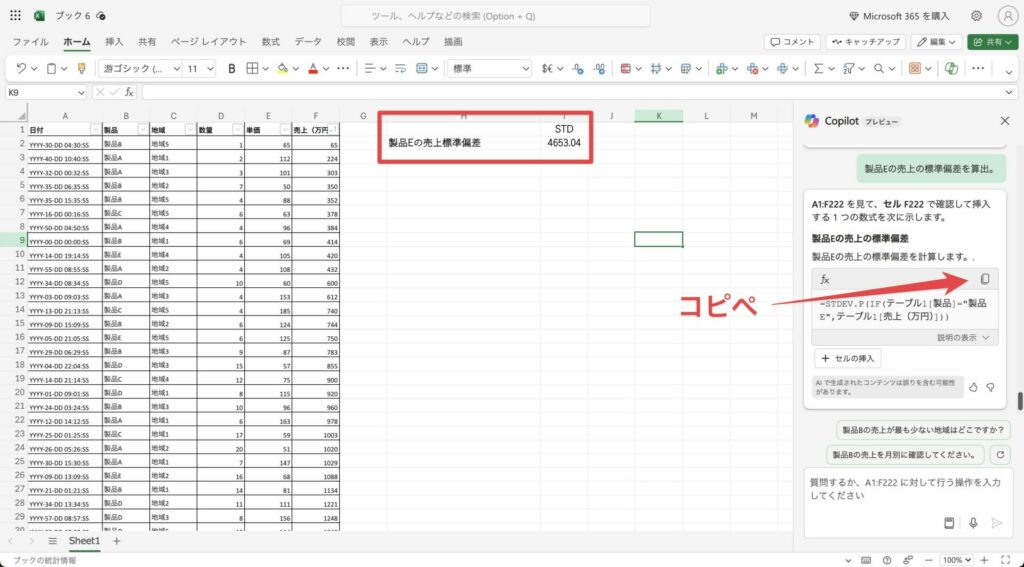The image size is (1024, 567).
Task: Switch to the 数式 tab
Action: [x=270, y=42]
